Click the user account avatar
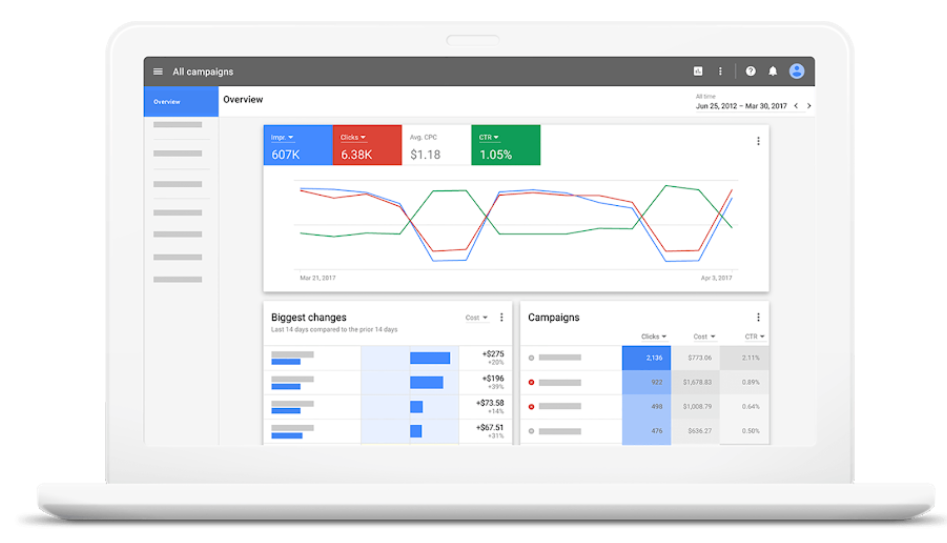947x543 pixels. (797, 71)
